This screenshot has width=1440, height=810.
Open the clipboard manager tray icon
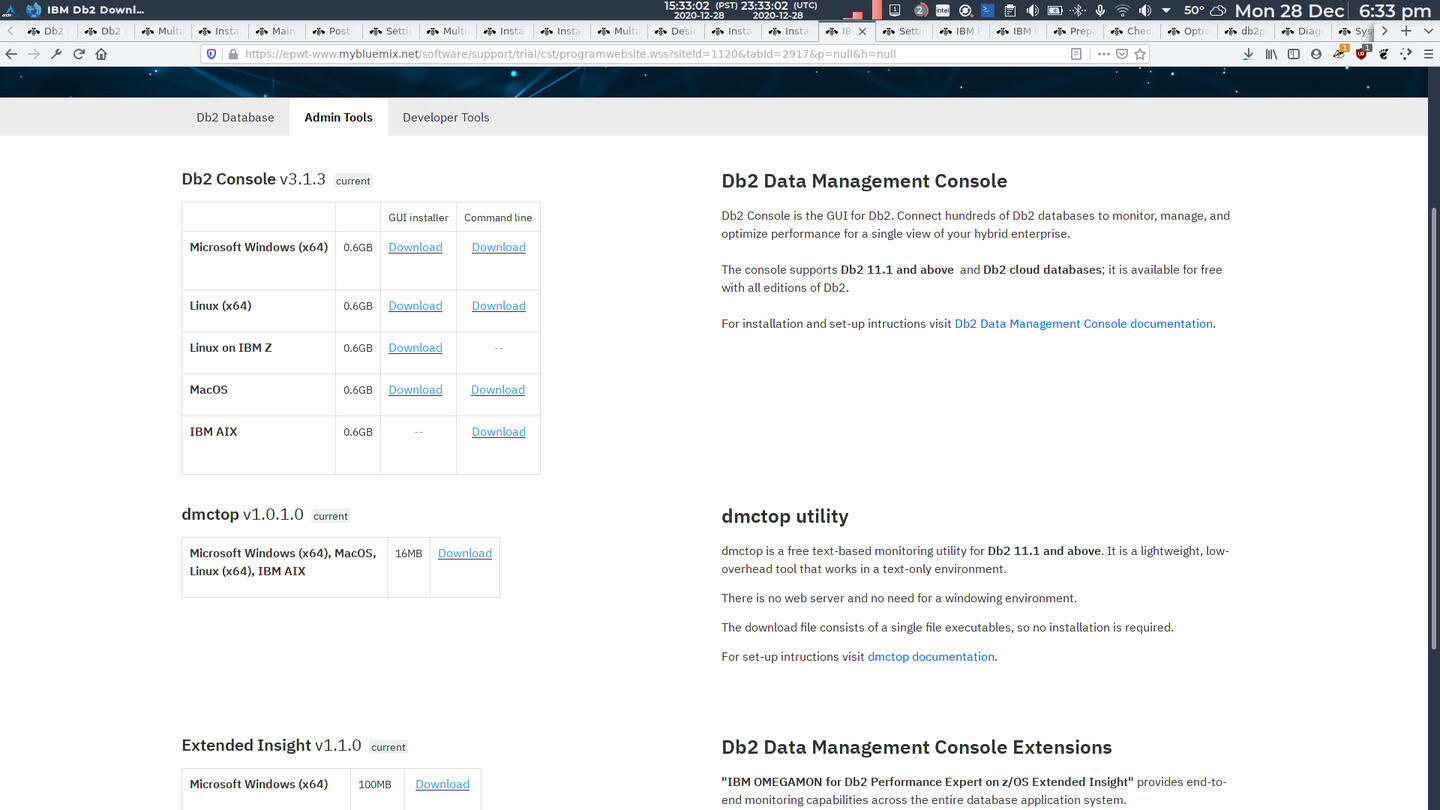(1009, 10)
